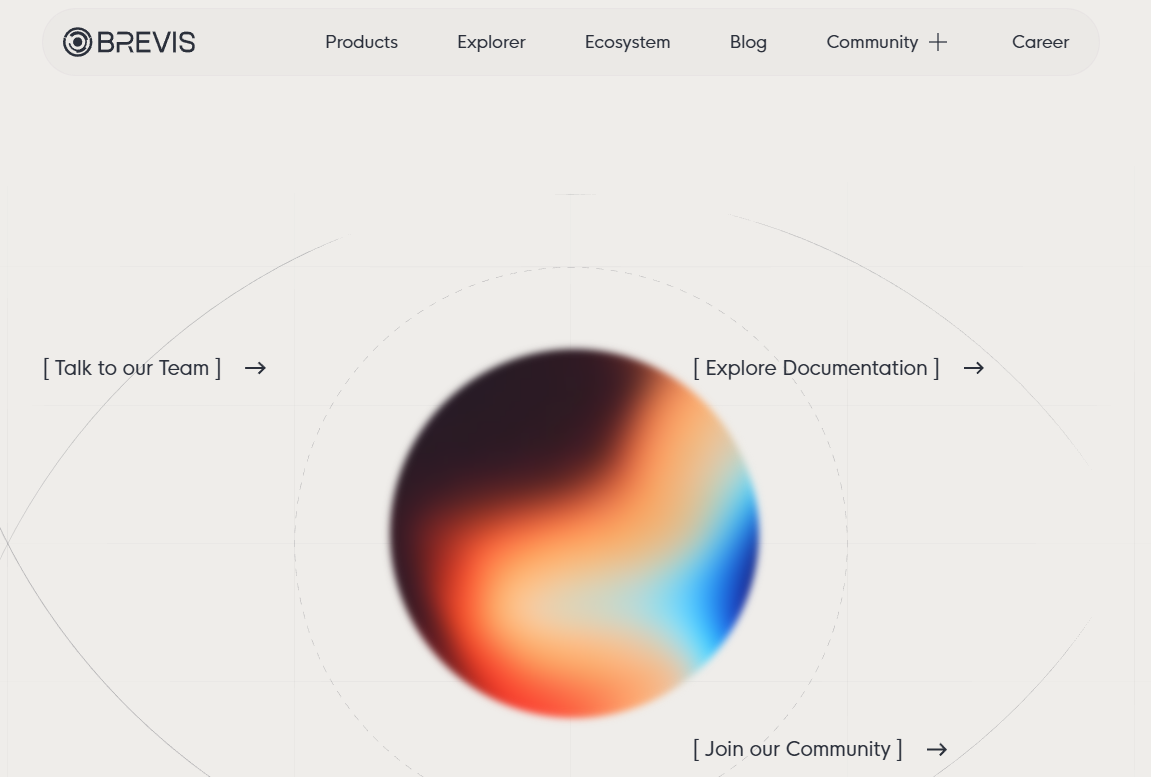Hit the arrow beside Join our Community
Image resolution: width=1151 pixels, height=777 pixels.
click(x=936, y=749)
